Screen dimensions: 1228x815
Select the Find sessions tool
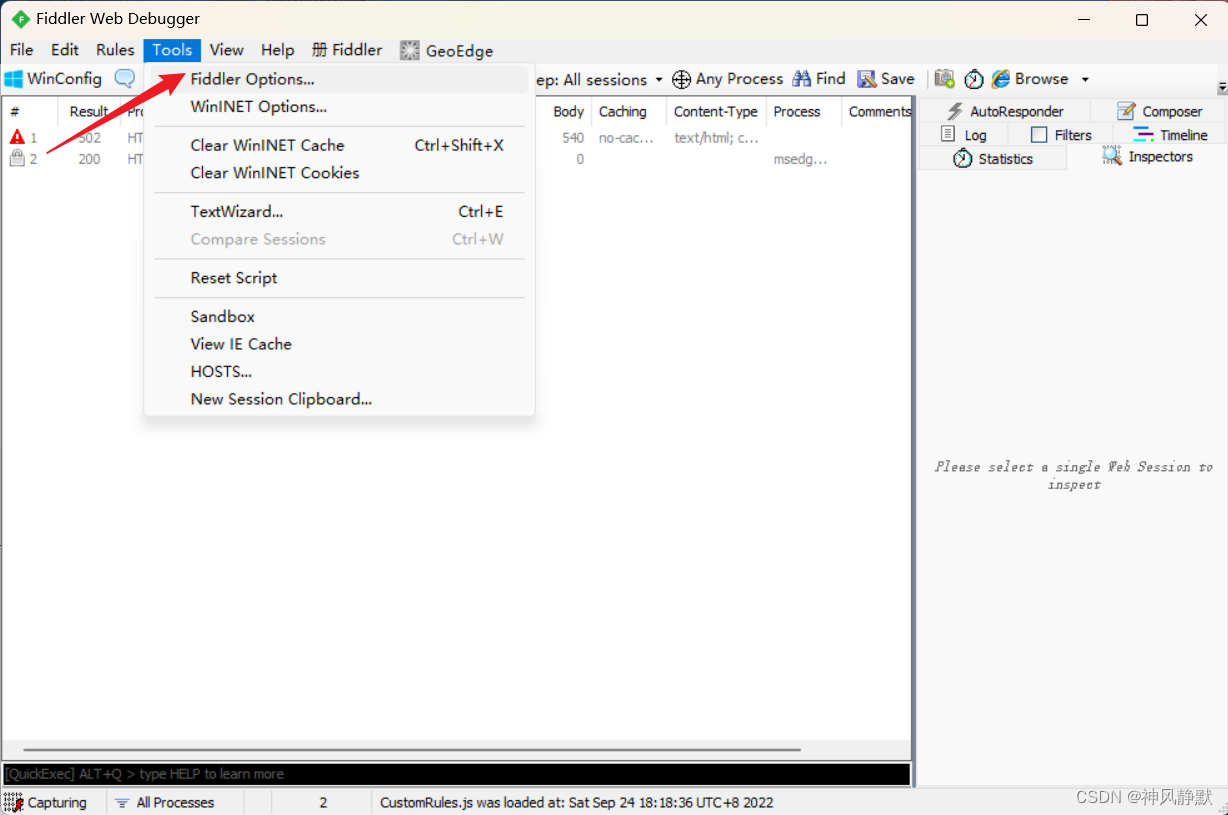pyautogui.click(x=819, y=79)
